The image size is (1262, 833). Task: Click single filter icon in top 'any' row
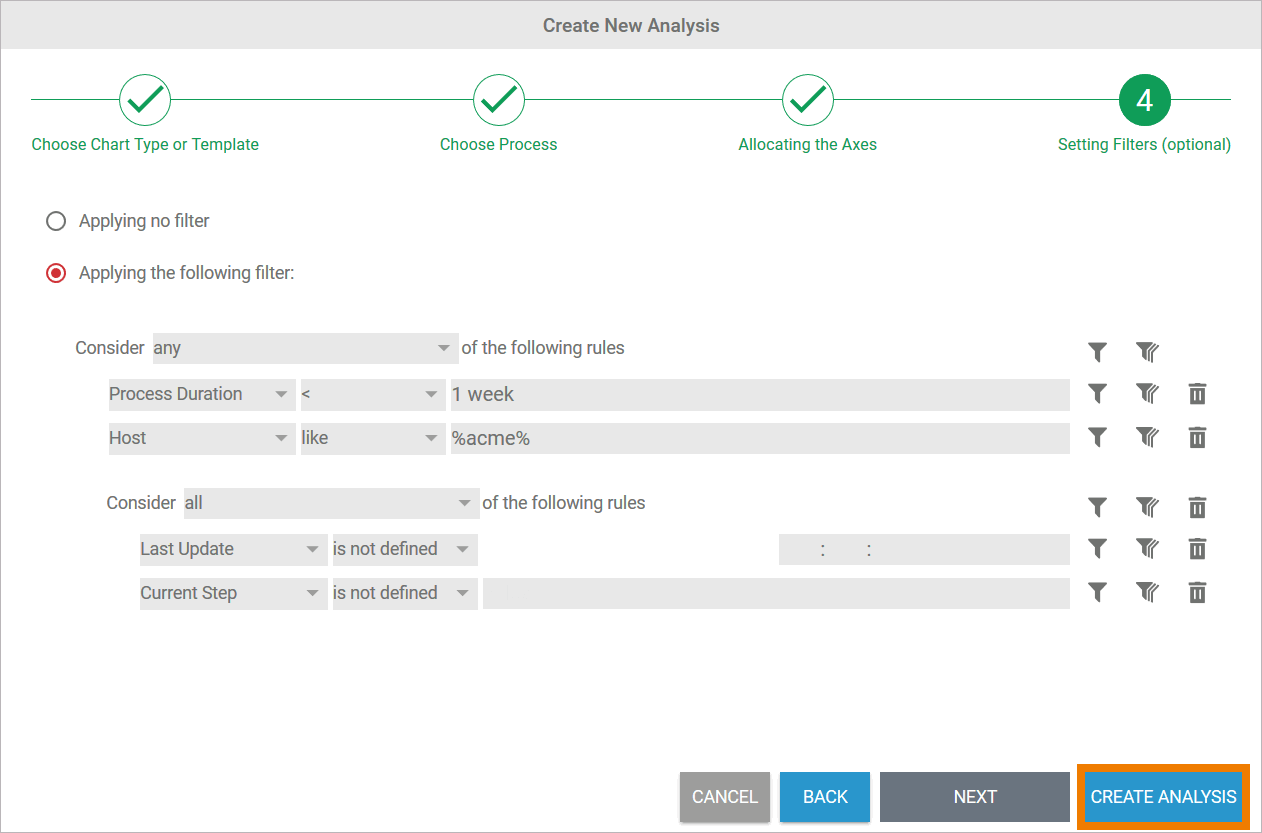click(1097, 352)
